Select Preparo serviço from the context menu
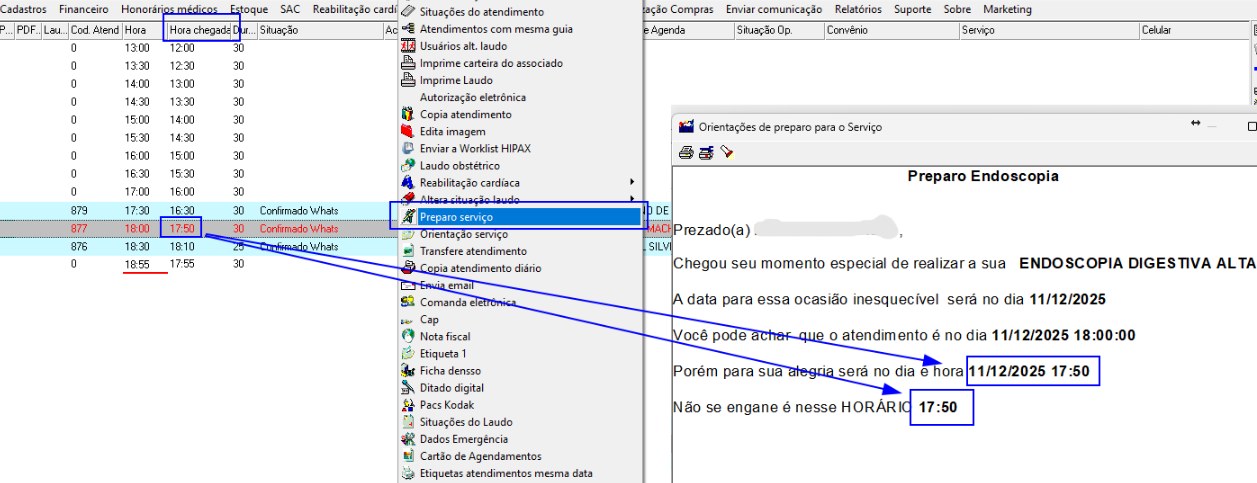Viewport: 1257px width, 483px height. coord(456,217)
